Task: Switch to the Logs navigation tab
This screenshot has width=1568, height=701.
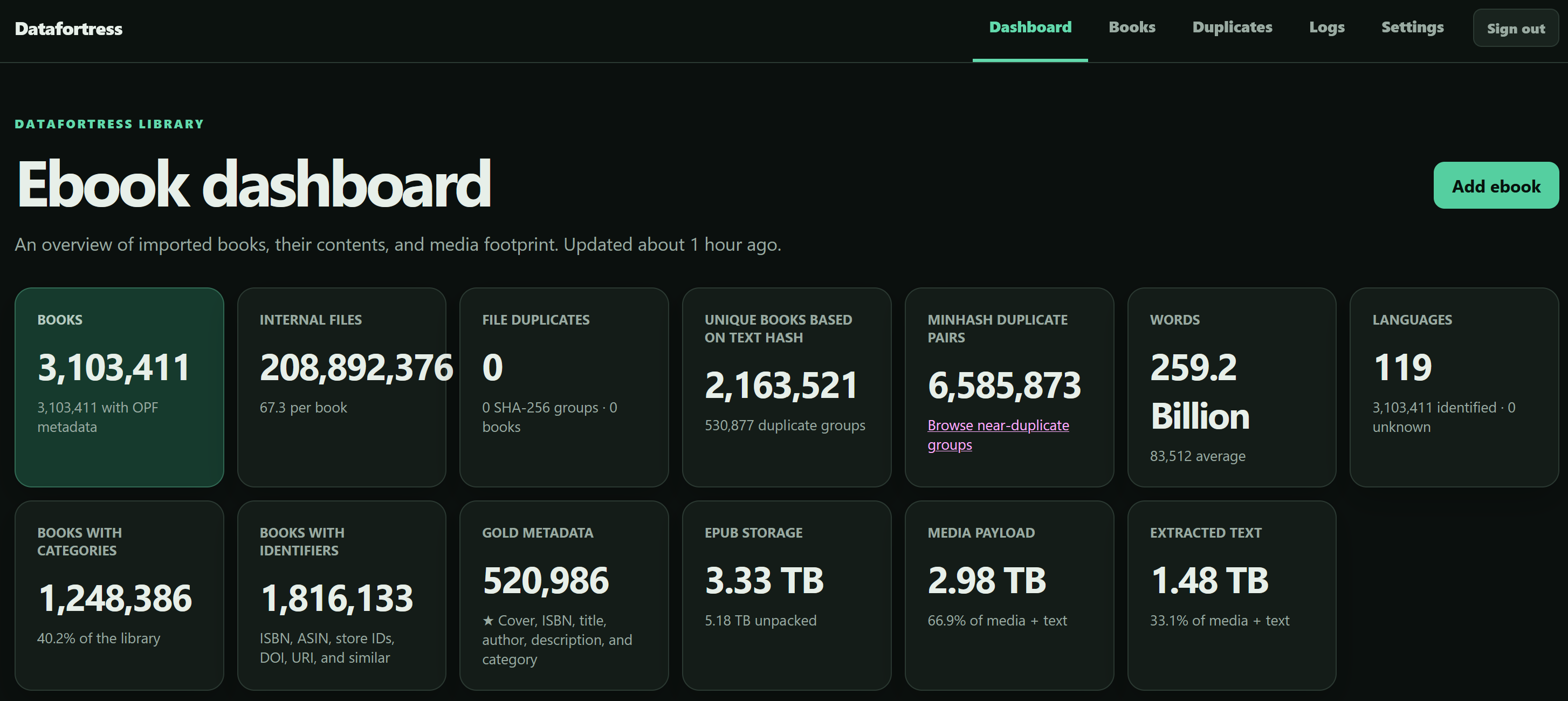Action: click(1327, 28)
